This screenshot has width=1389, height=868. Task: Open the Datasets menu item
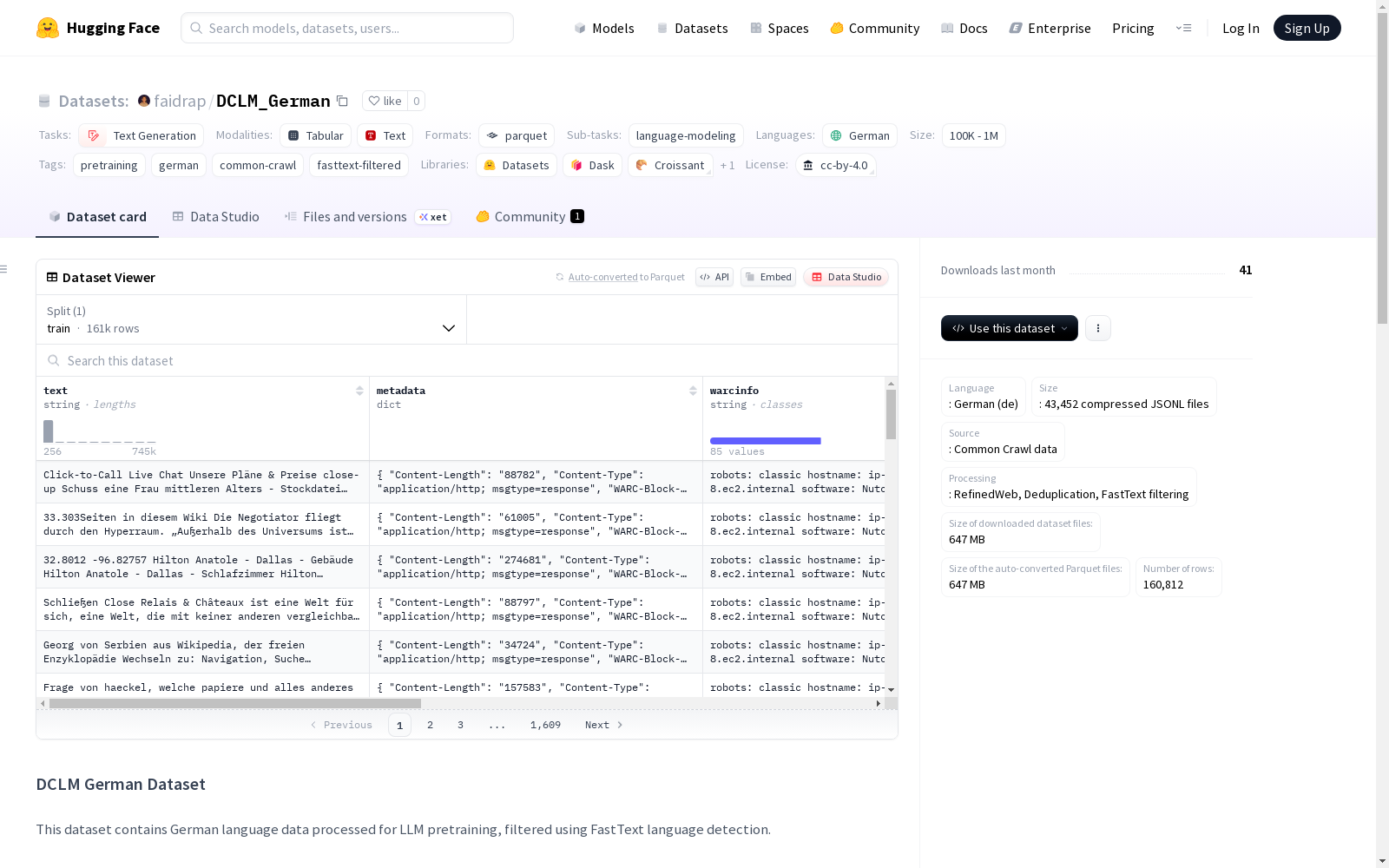point(692,28)
